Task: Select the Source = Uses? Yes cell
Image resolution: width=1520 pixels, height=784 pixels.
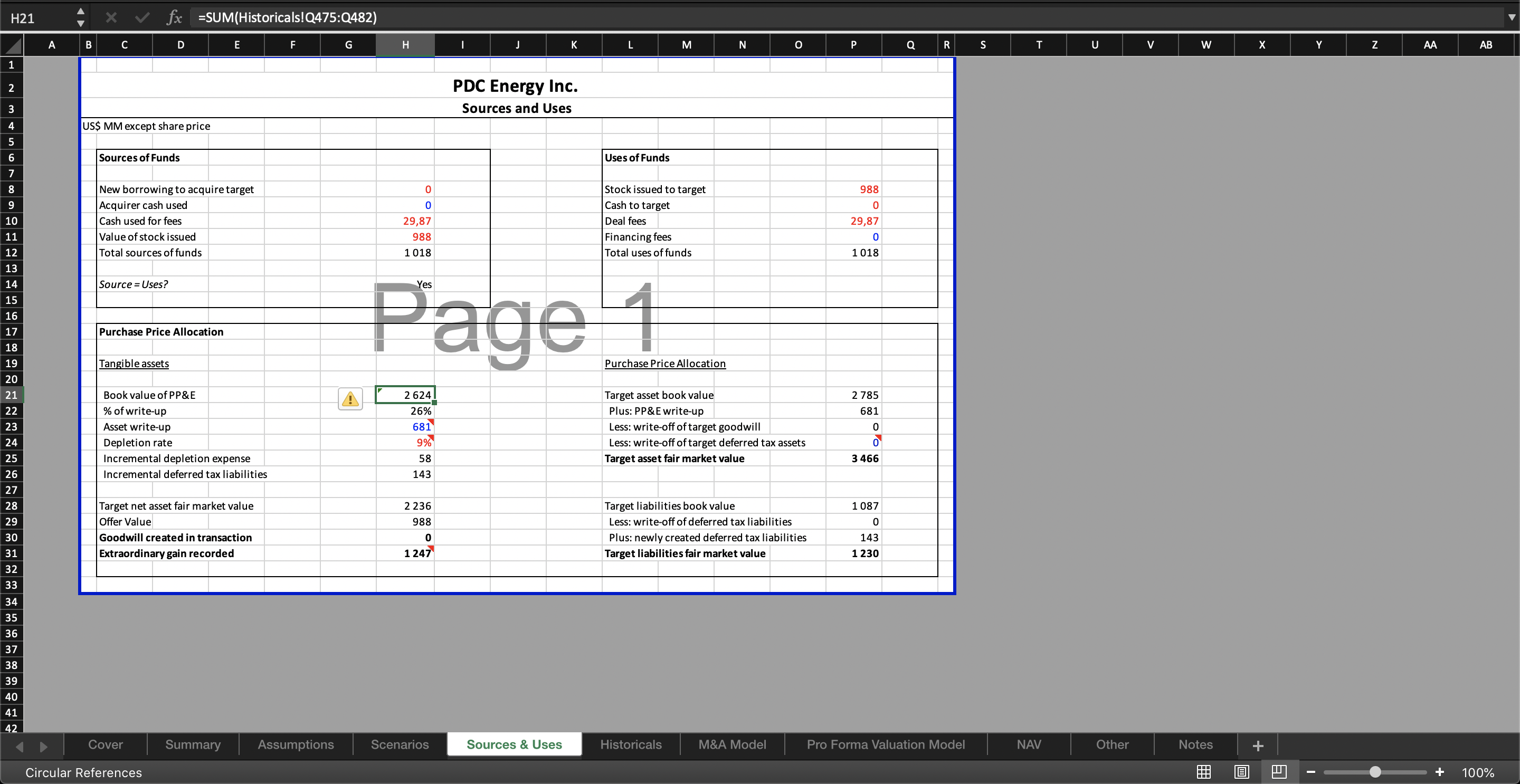Action: point(405,284)
